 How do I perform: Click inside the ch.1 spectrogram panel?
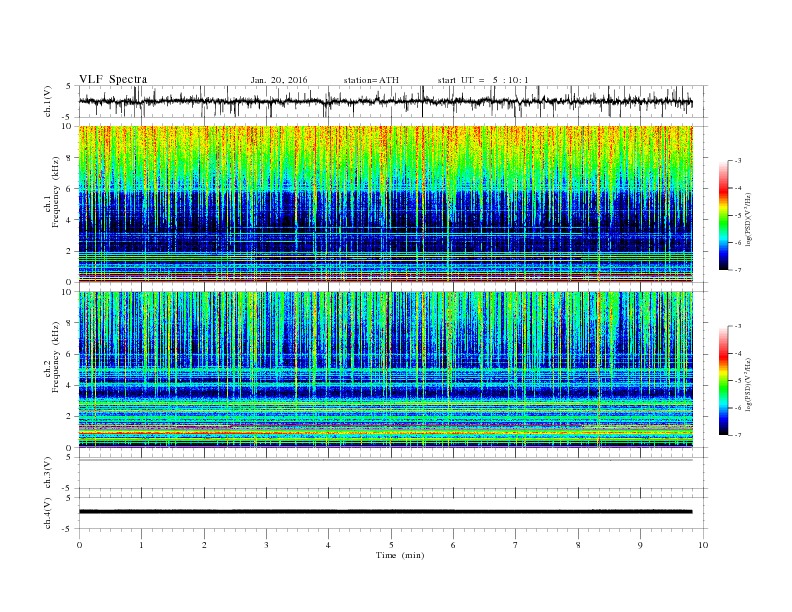(x=385, y=204)
